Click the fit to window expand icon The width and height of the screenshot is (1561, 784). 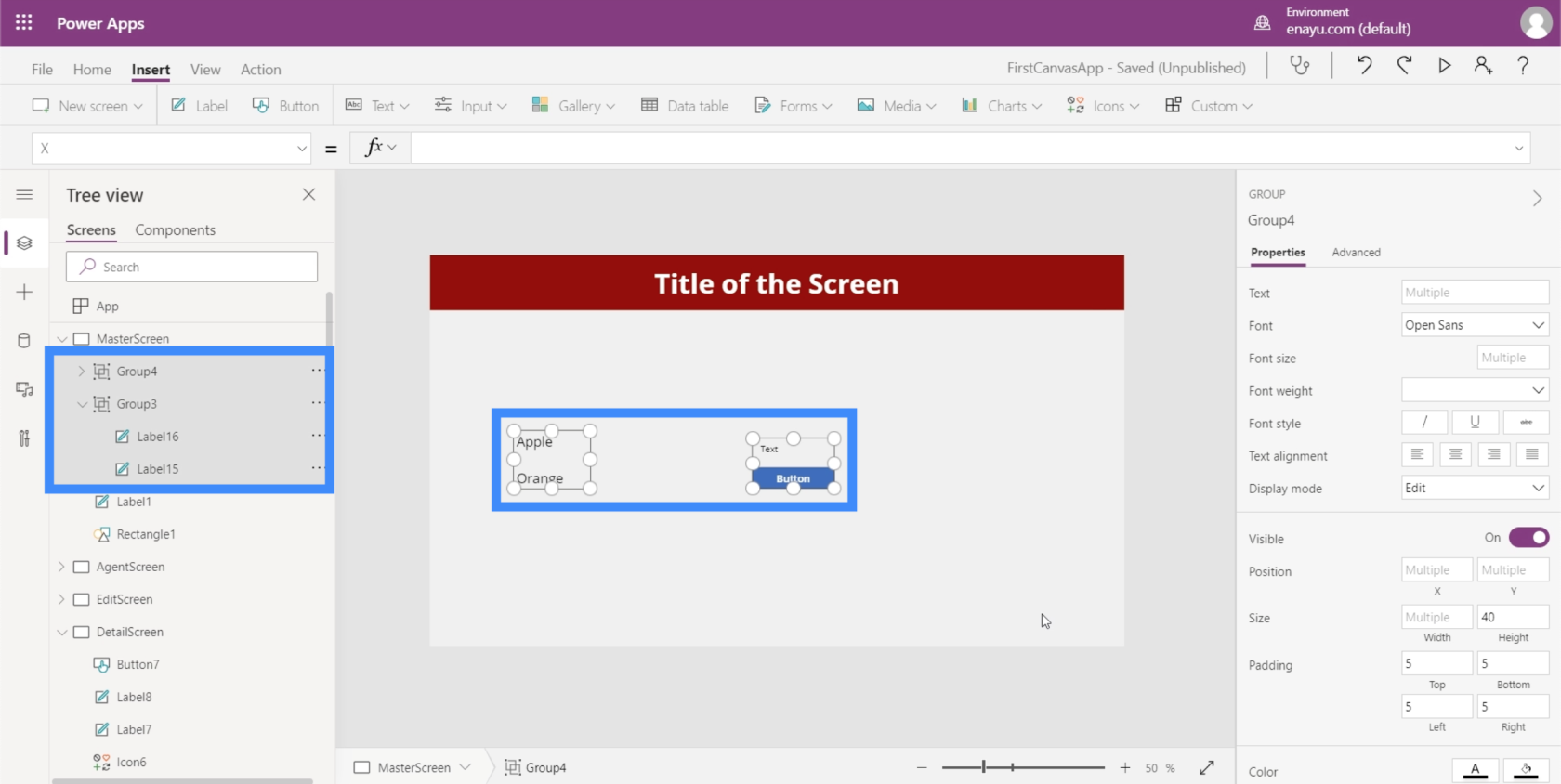(x=1207, y=767)
